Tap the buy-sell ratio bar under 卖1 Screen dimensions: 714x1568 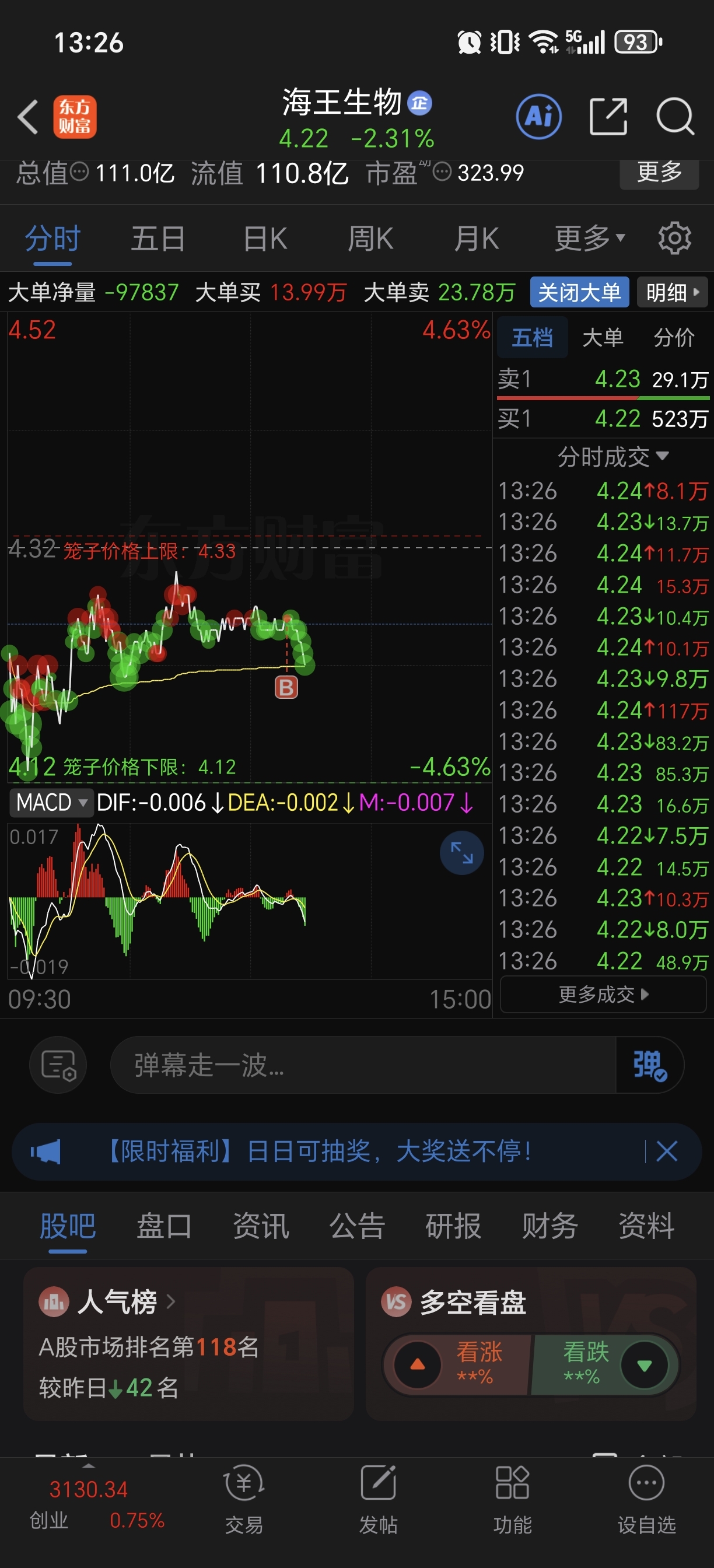point(603,398)
